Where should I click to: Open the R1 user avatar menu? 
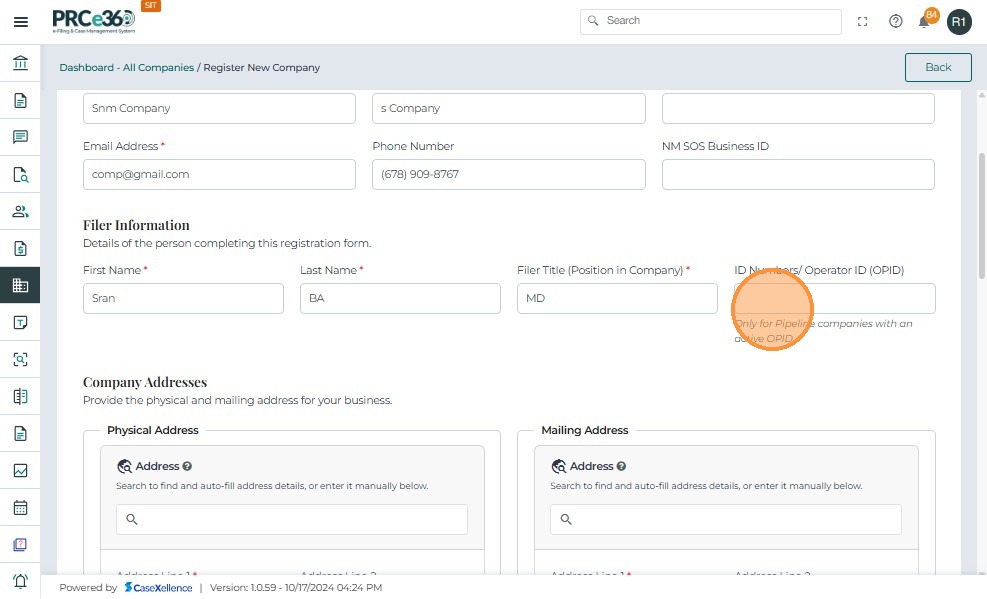959,22
